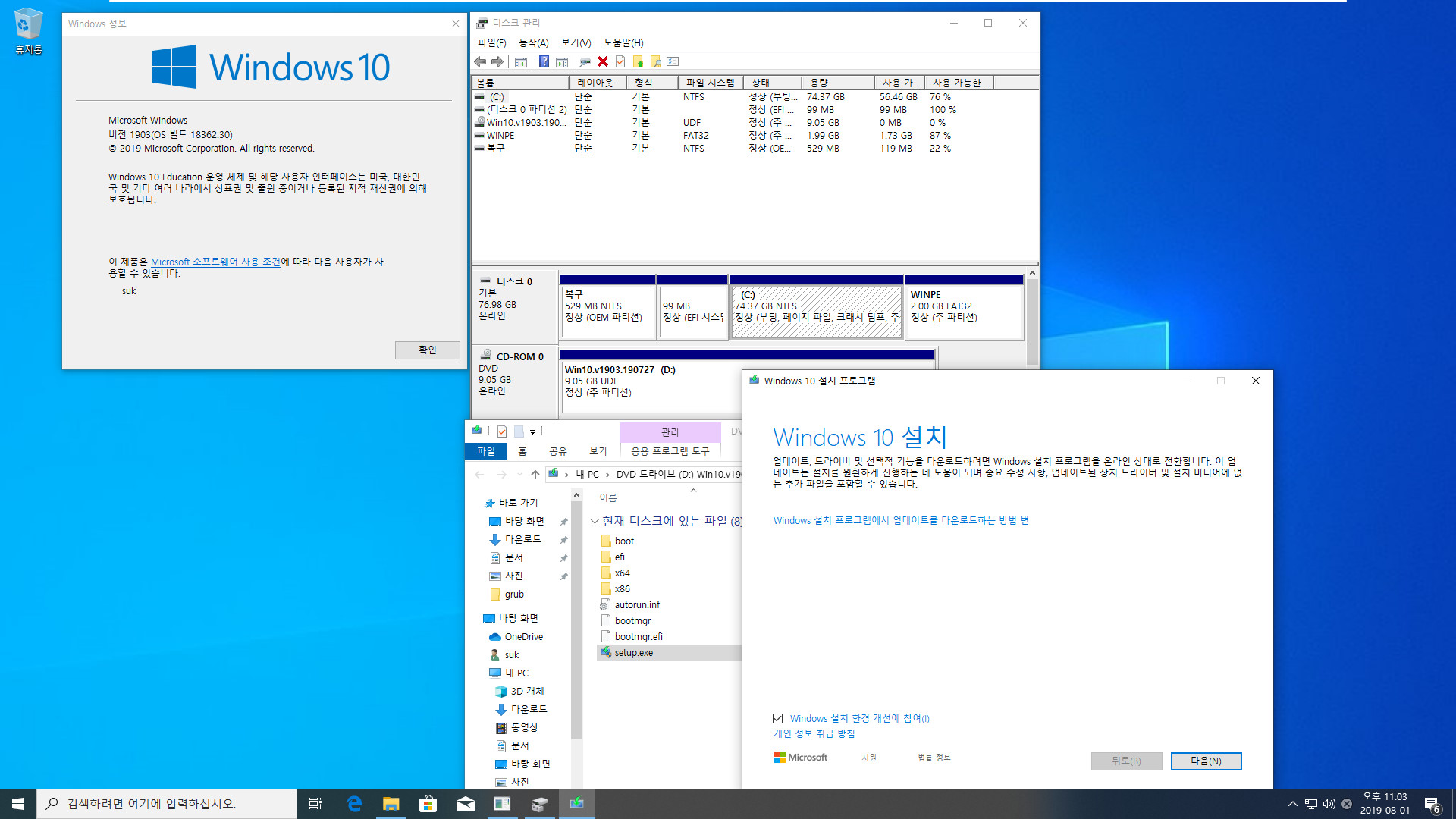Click new folder icon in Explorer quick access toolbar

(x=519, y=431)
